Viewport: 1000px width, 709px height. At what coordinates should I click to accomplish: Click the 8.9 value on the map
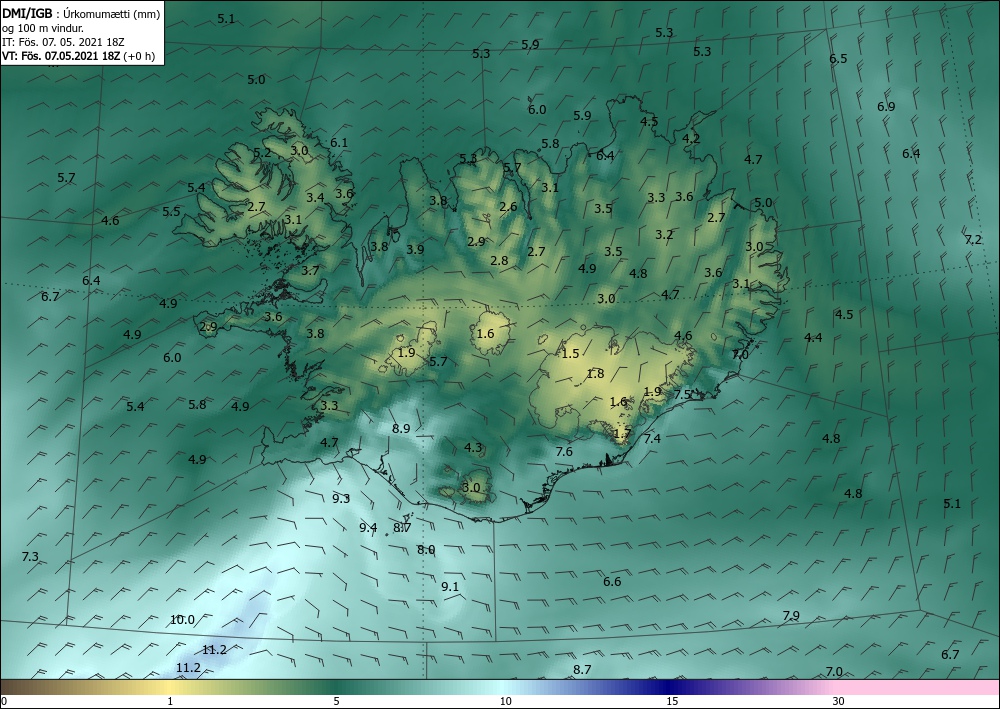pos(401,428)
